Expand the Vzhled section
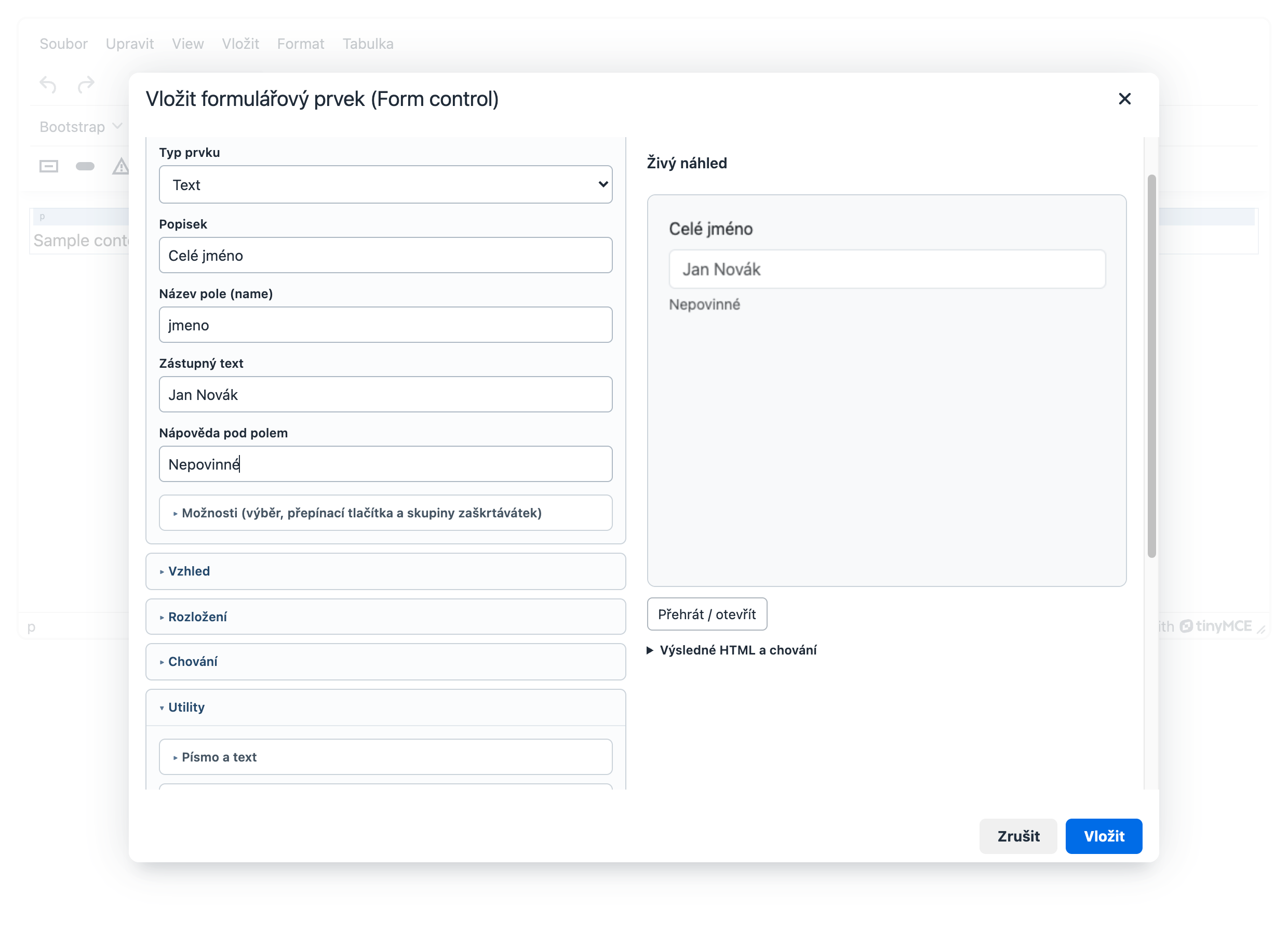 385,571
